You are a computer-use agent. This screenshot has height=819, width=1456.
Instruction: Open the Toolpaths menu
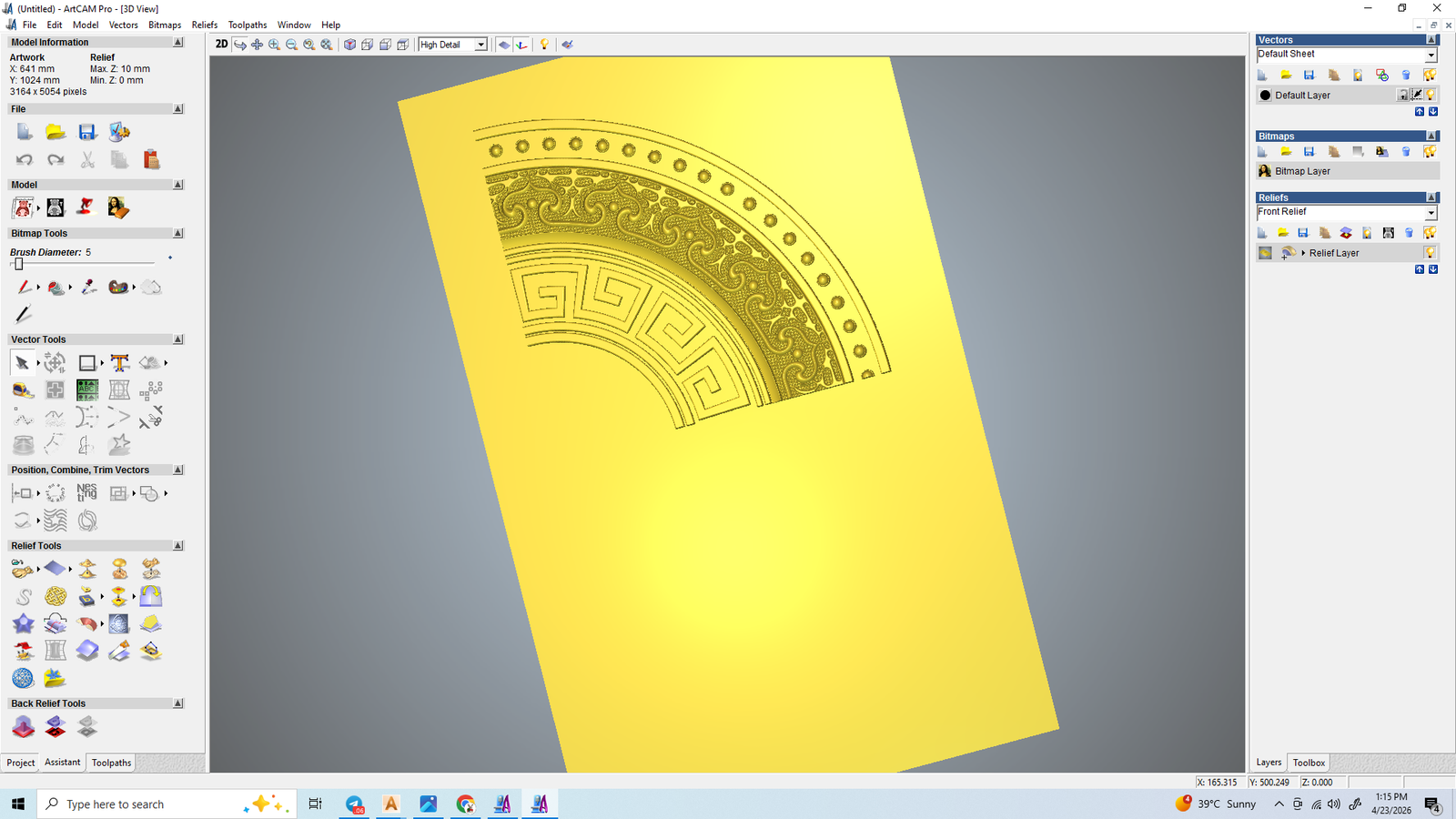[247, 25]
